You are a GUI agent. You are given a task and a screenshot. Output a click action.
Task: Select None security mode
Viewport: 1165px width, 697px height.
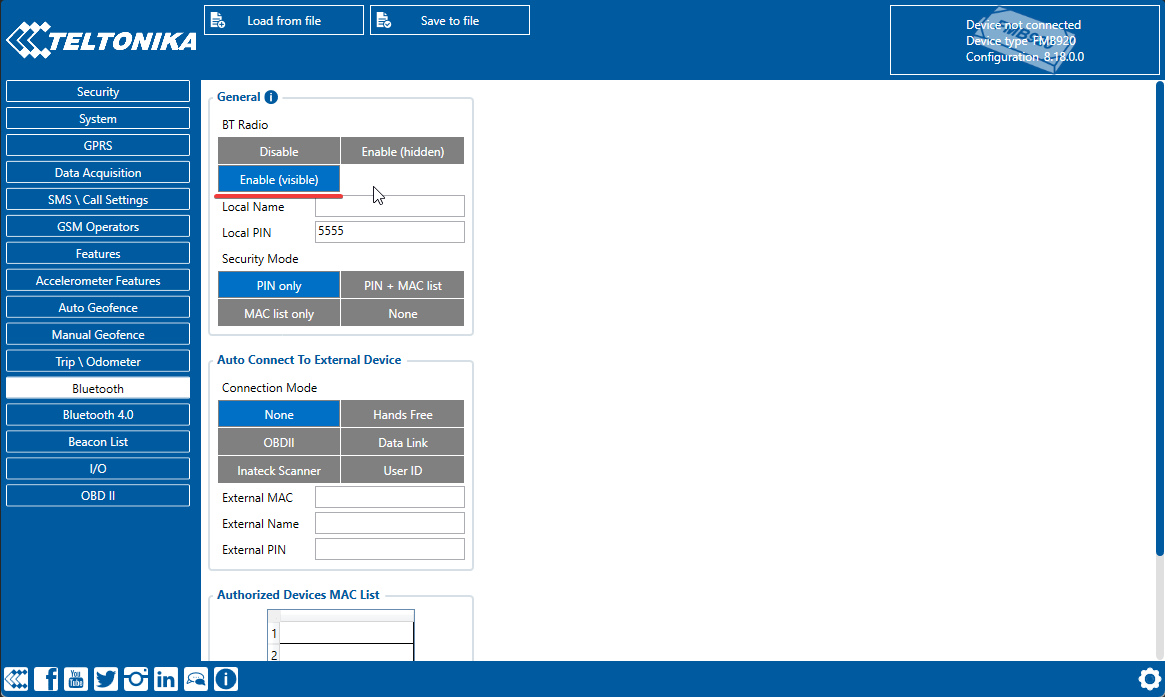click(x=403, y=313)
